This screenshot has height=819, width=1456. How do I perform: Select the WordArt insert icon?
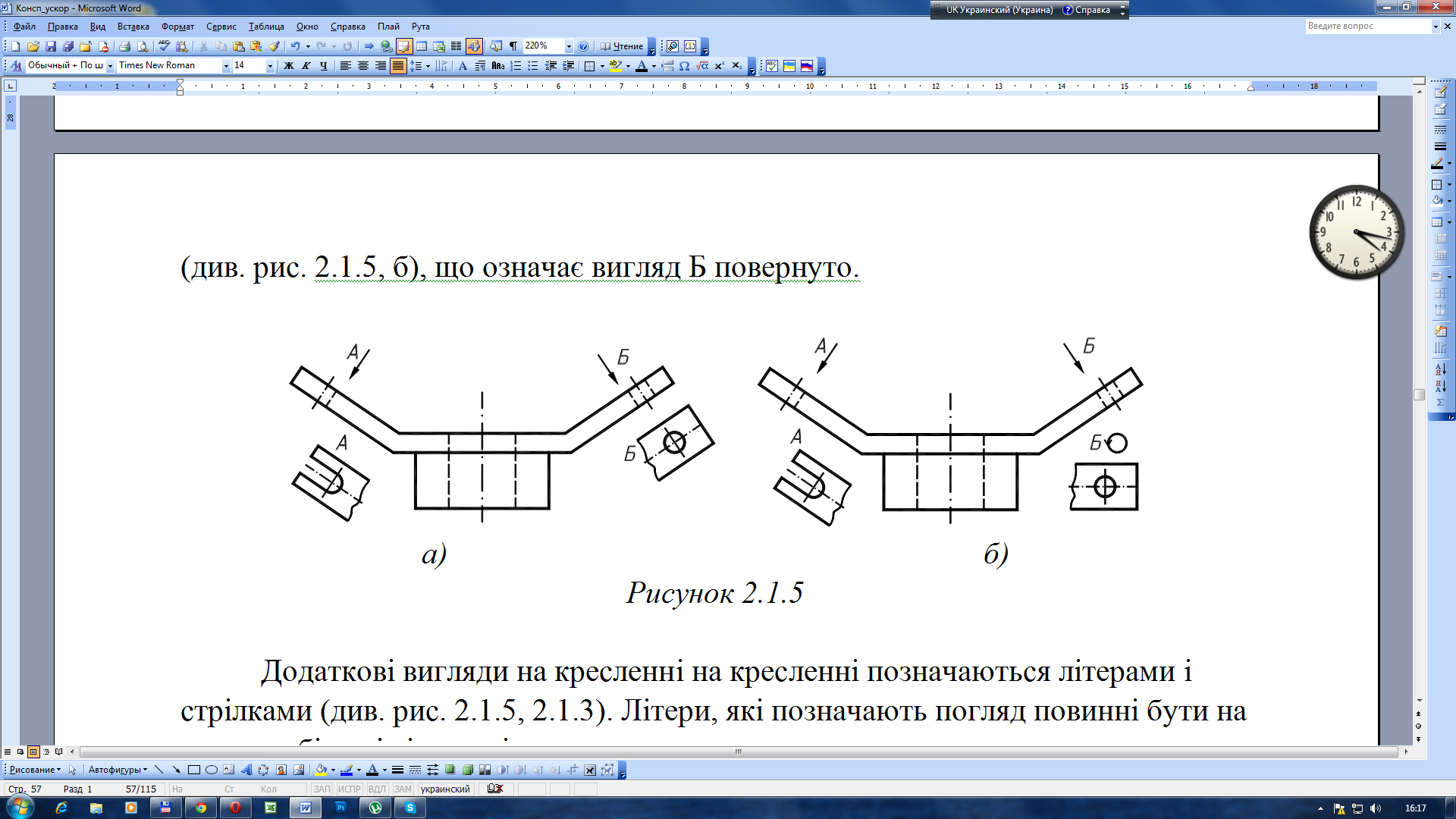coord(246,770)
